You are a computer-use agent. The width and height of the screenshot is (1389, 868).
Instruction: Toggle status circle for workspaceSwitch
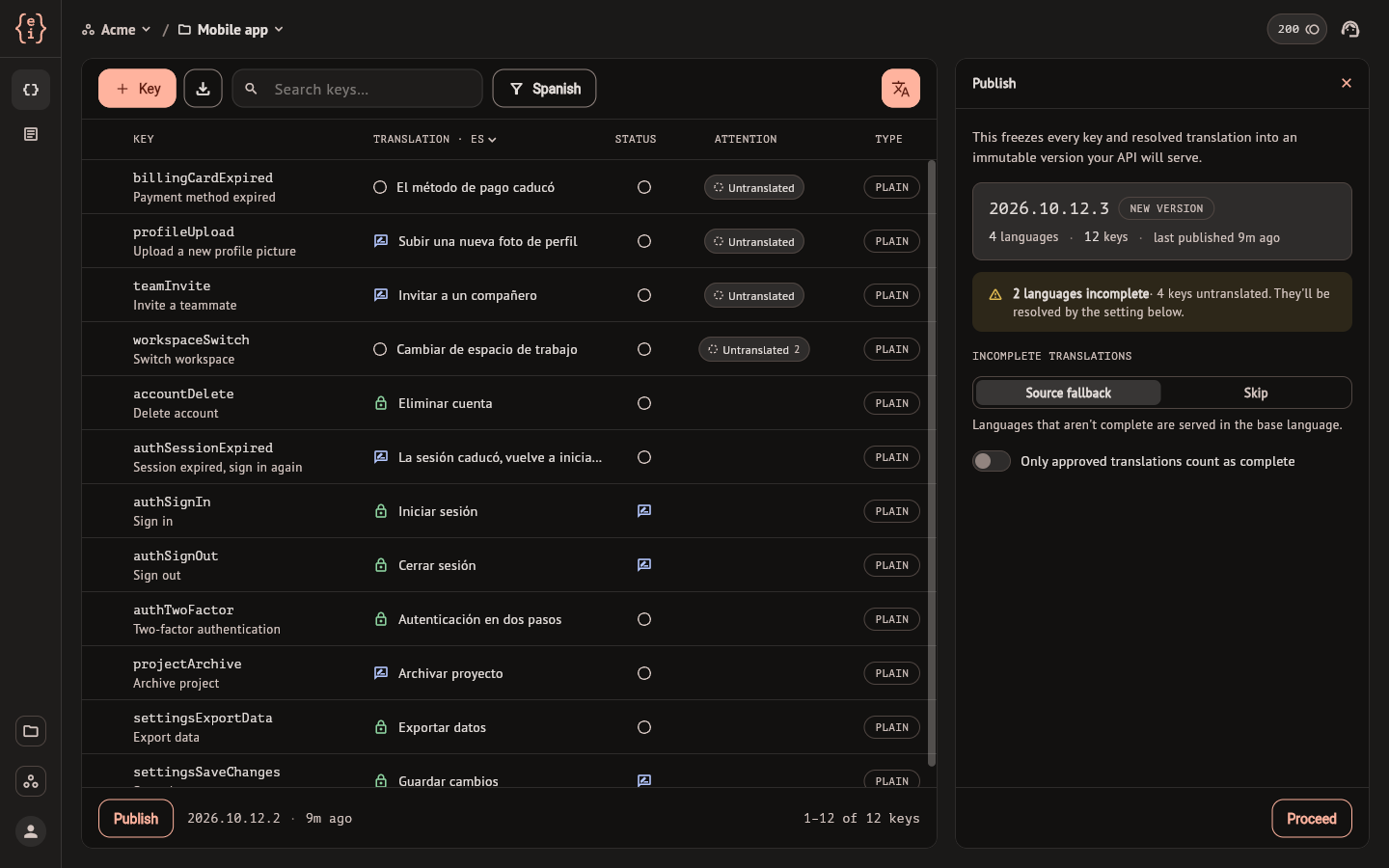[x=644, y=349]
